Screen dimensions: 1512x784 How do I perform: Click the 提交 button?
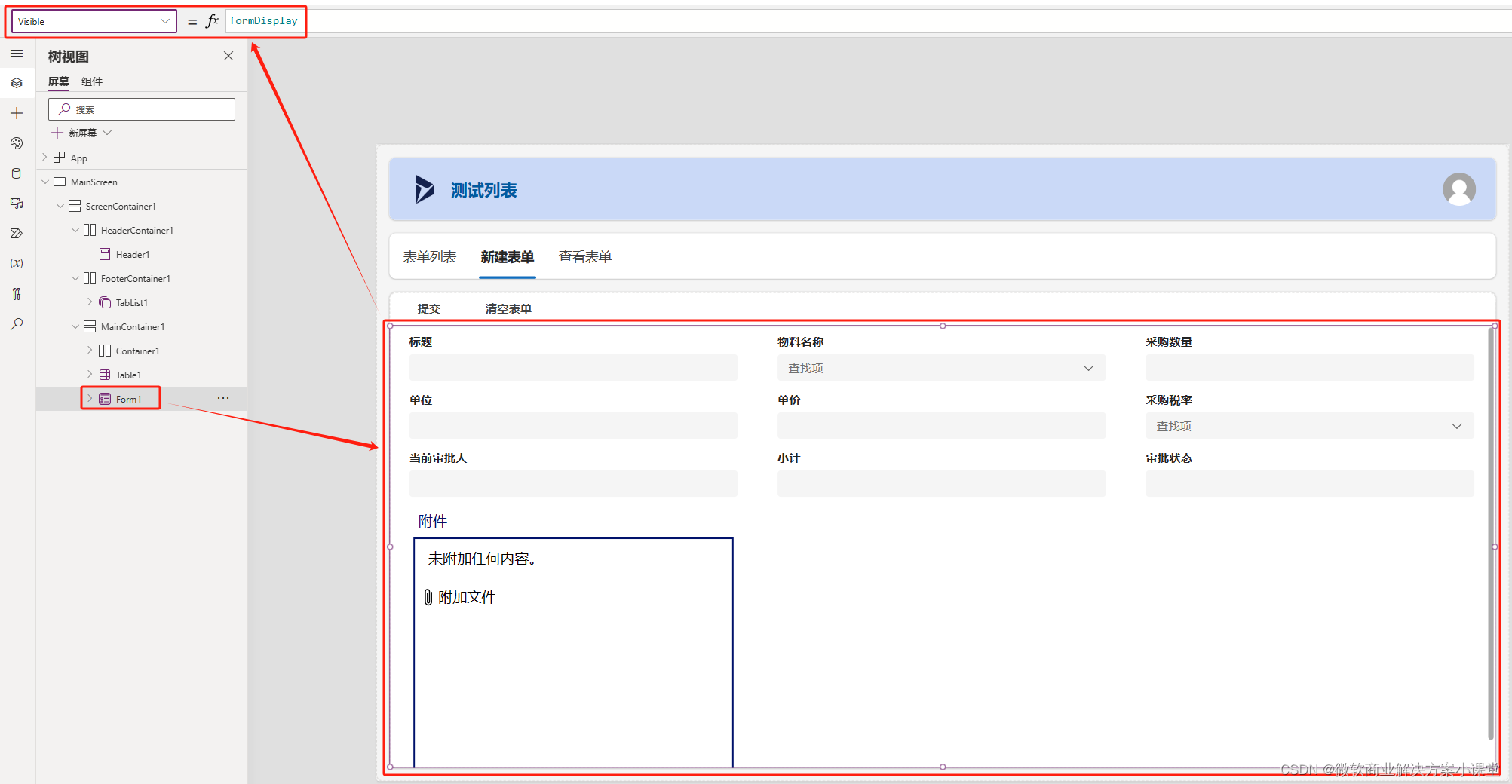pos(428,308)
